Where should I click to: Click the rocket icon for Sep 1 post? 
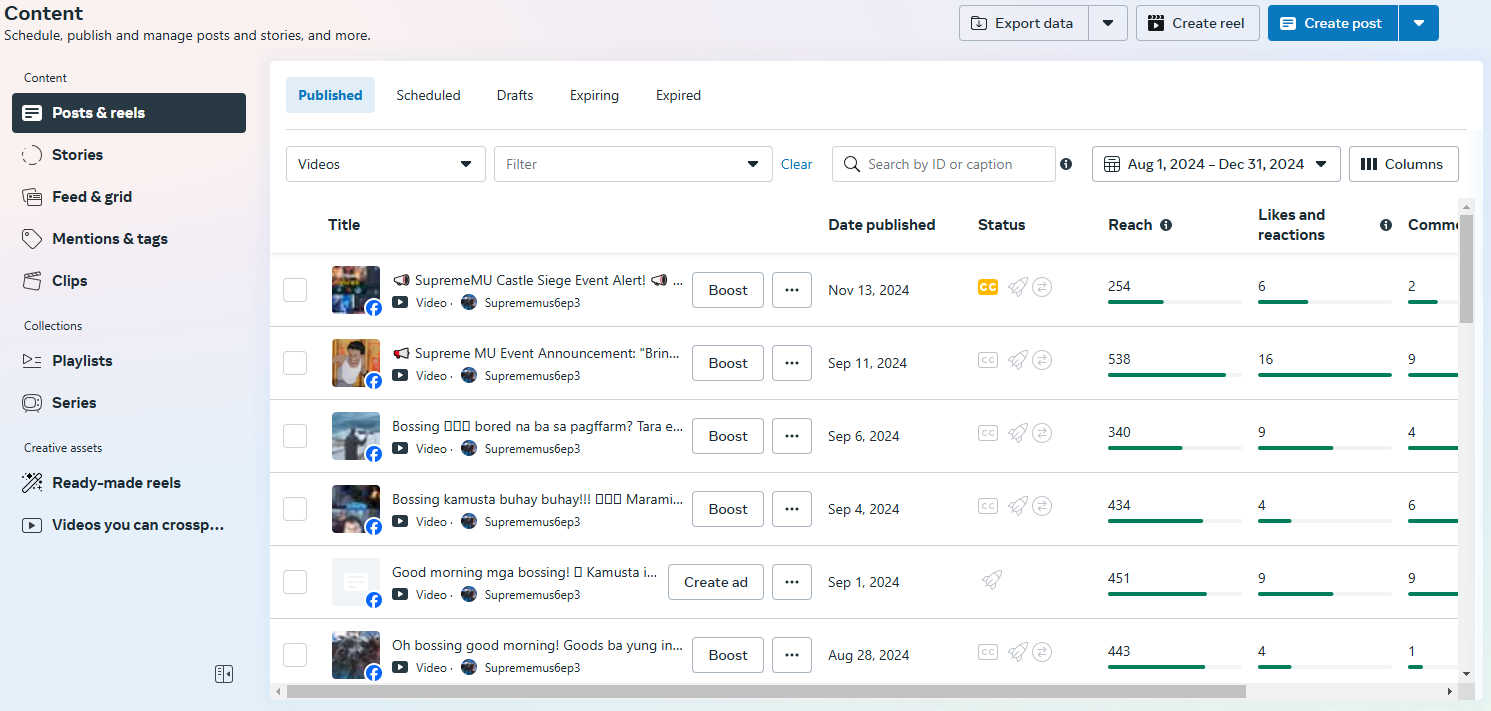pyautogui.click(x=992, y=579)
